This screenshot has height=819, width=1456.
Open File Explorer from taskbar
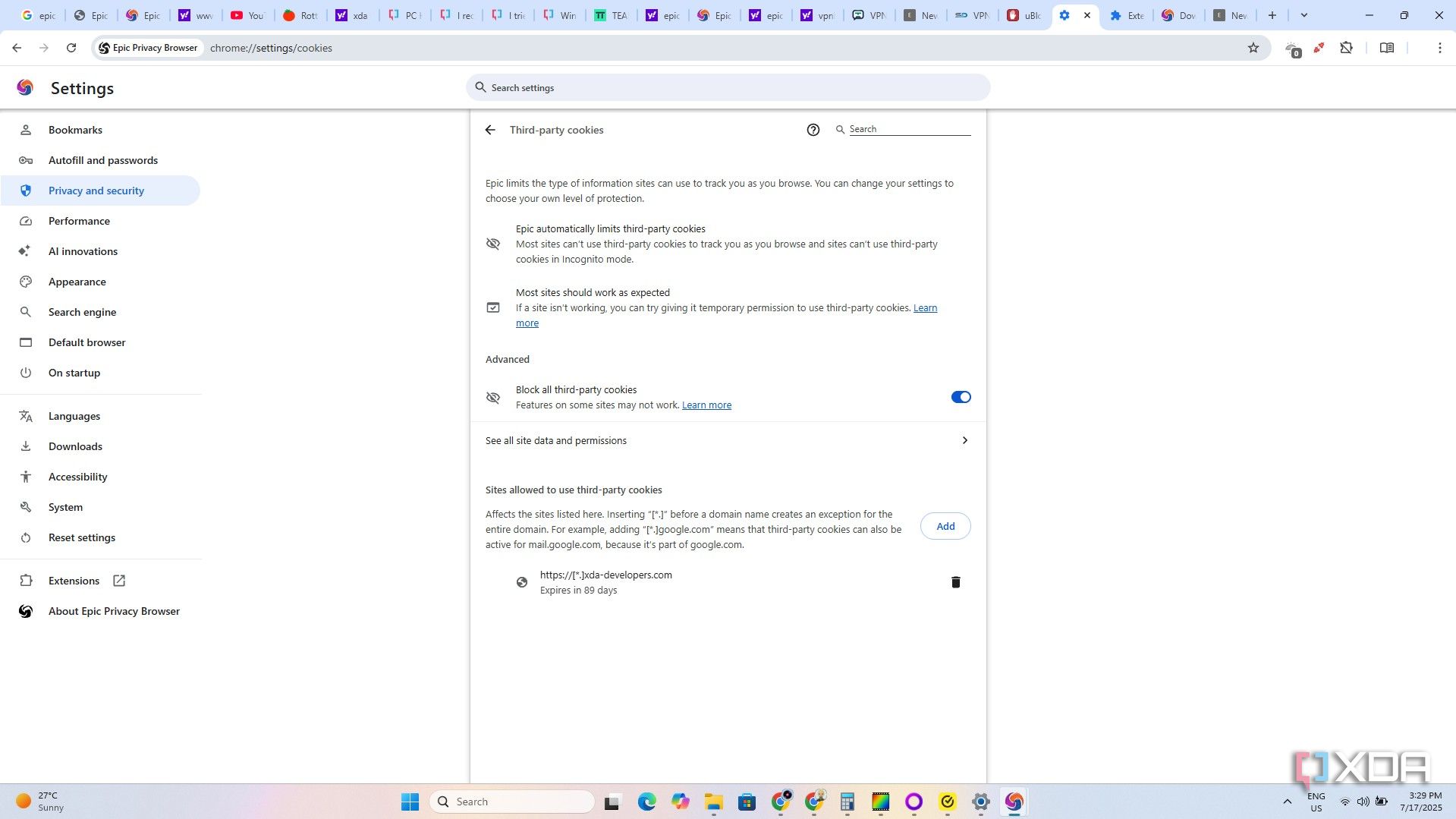coord(713,802)
